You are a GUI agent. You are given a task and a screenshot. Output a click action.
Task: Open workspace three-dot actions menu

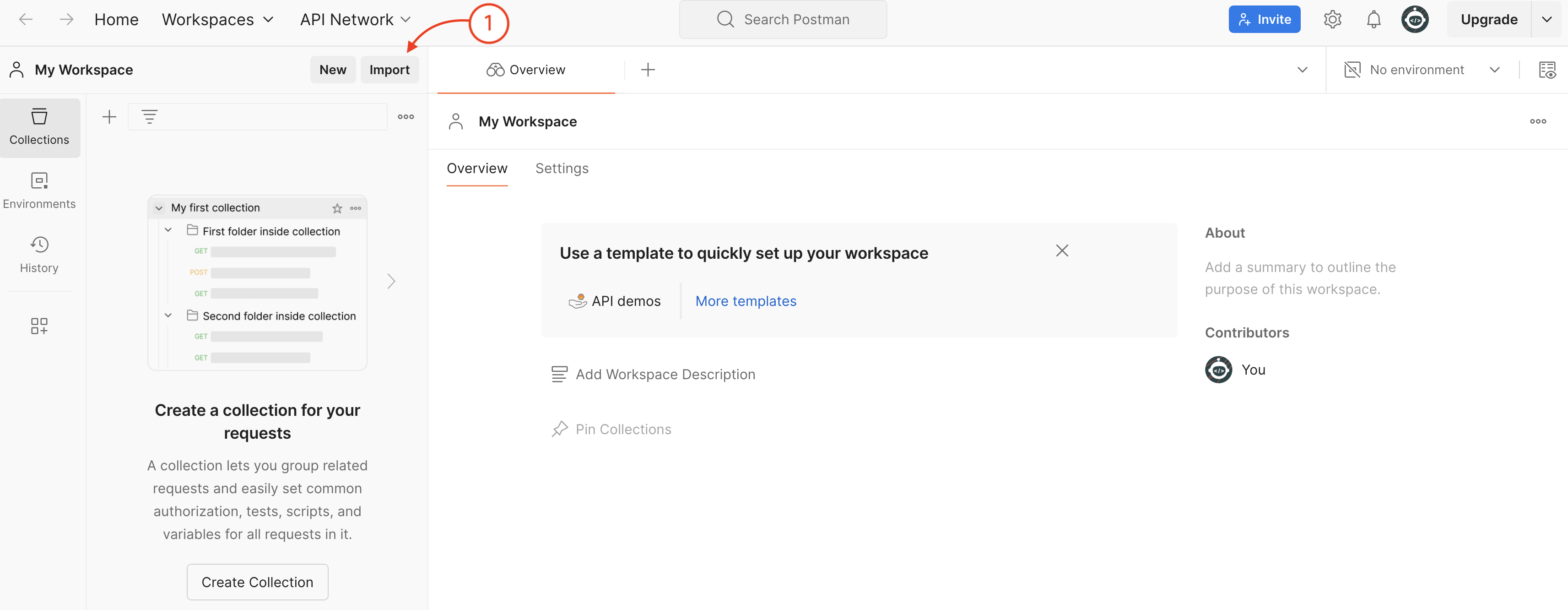click(1538, 122)
